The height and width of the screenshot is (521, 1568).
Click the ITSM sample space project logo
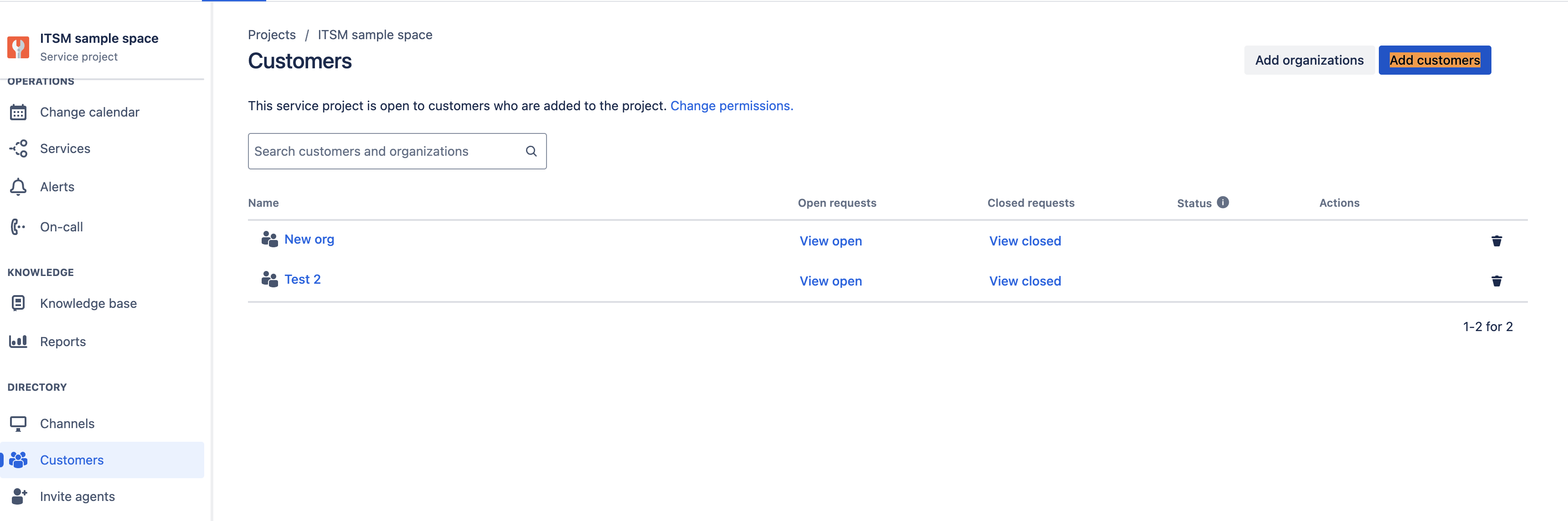point(18,47)
